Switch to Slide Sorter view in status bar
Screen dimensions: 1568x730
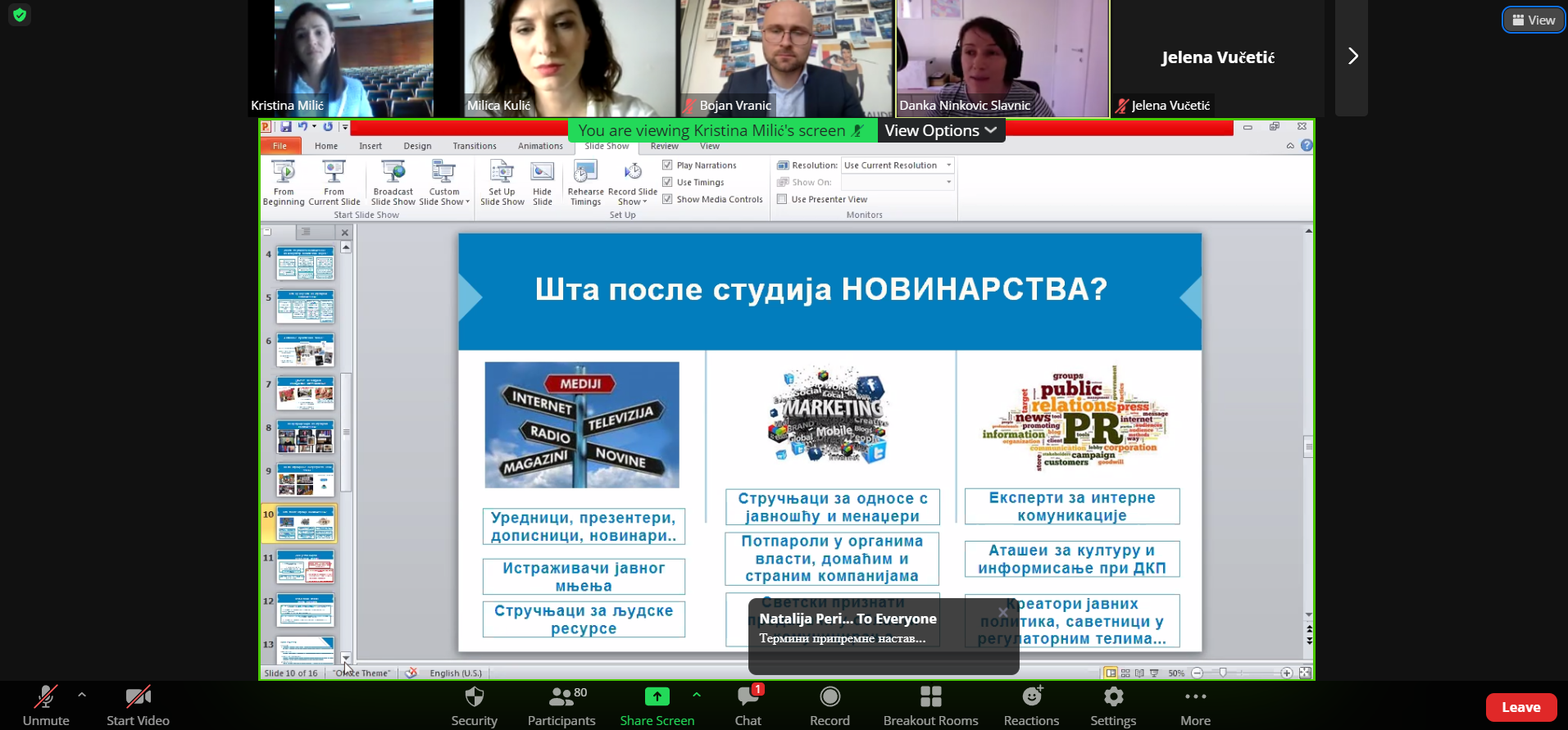(1125, 673)
